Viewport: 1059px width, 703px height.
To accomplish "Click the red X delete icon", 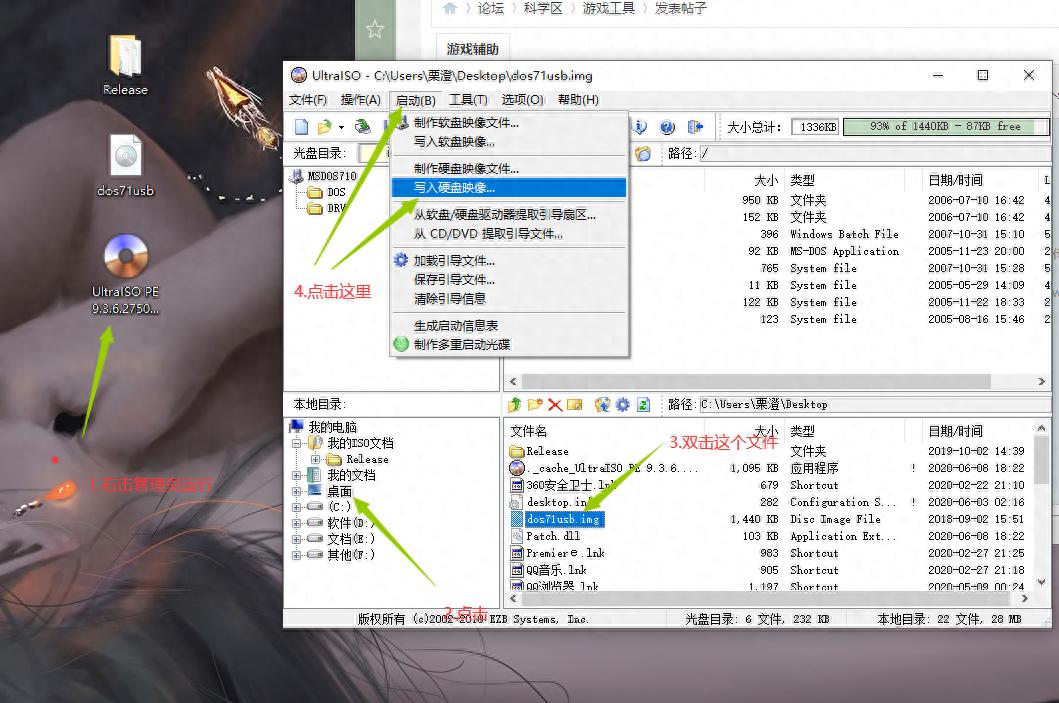I will click(555, 405).
